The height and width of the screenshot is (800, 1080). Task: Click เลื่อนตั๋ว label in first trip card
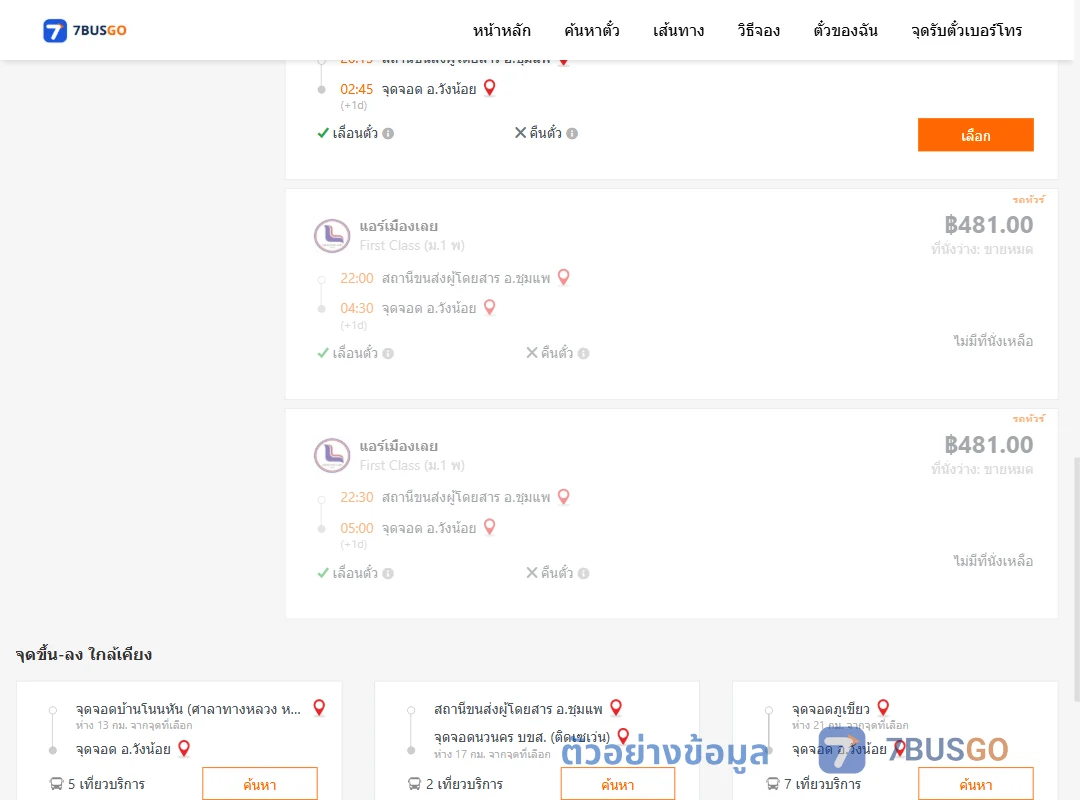pos(355,133)
